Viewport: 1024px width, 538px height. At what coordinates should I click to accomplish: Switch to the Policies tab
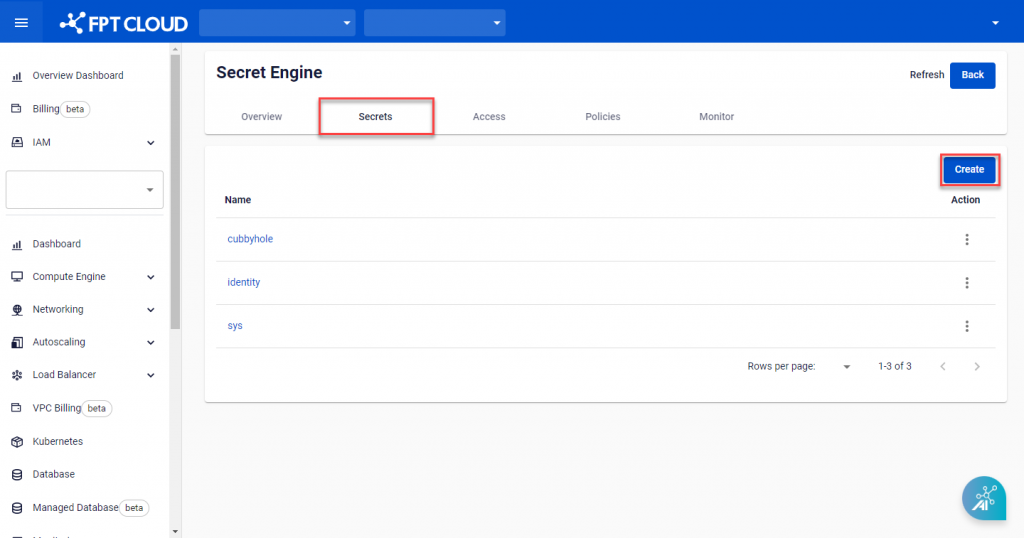(x=602, y=117)
